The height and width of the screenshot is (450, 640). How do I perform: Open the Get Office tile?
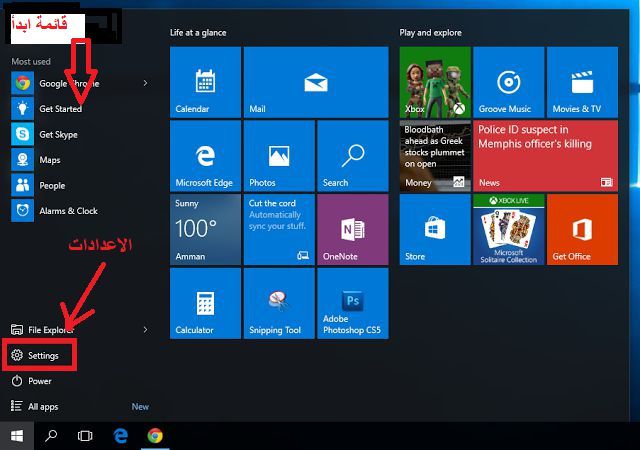(x=582, y=229)
